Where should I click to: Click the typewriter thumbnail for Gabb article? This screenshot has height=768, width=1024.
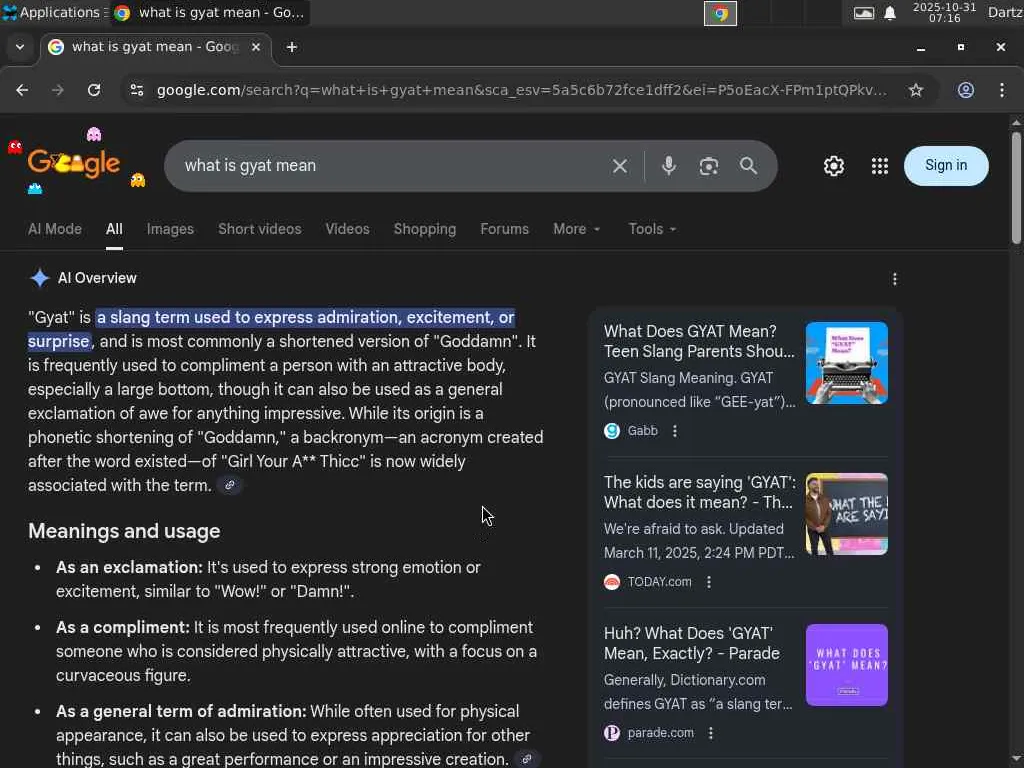click(x=846, y=363)
